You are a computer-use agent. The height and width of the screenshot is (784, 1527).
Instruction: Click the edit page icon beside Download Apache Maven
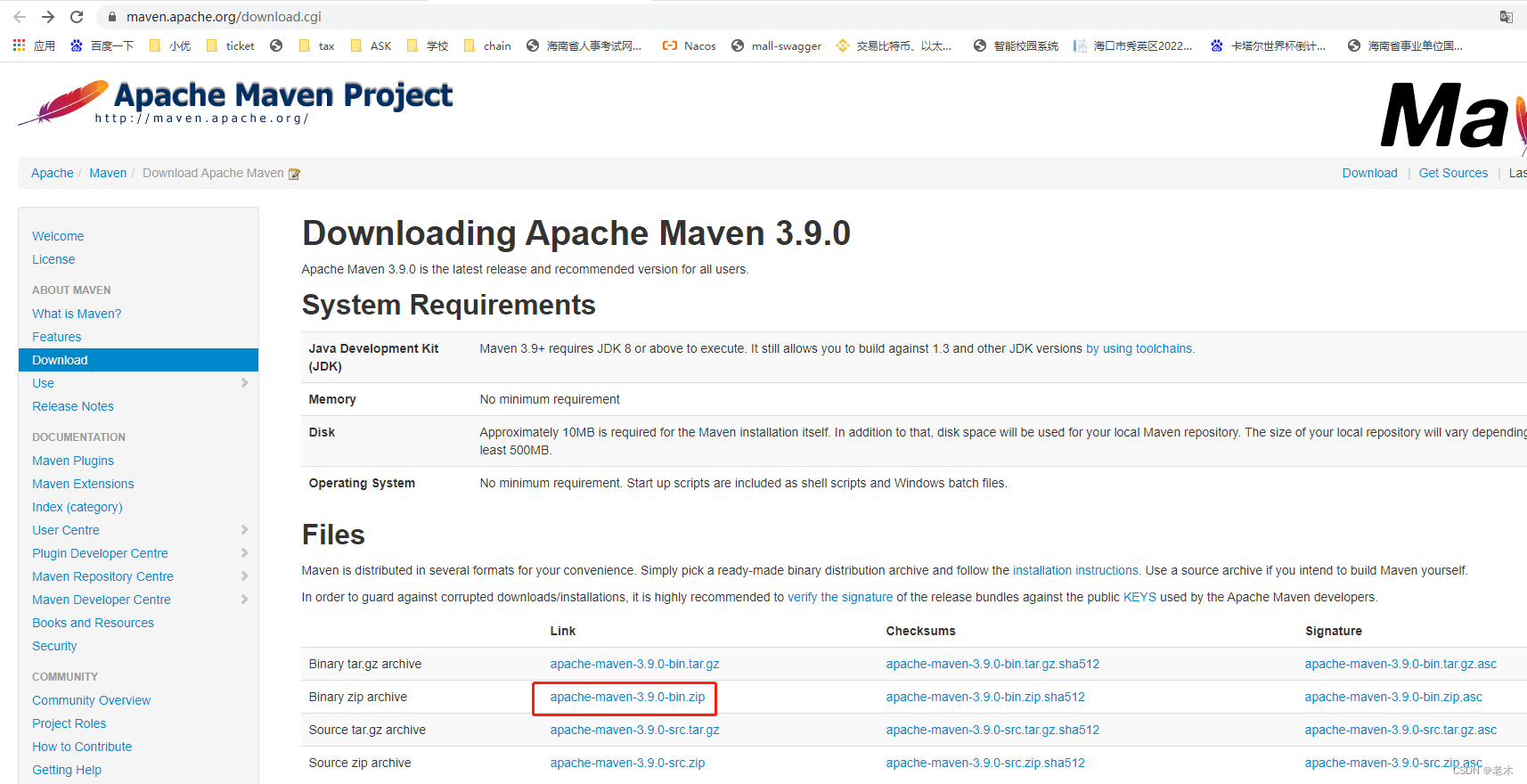294,174
